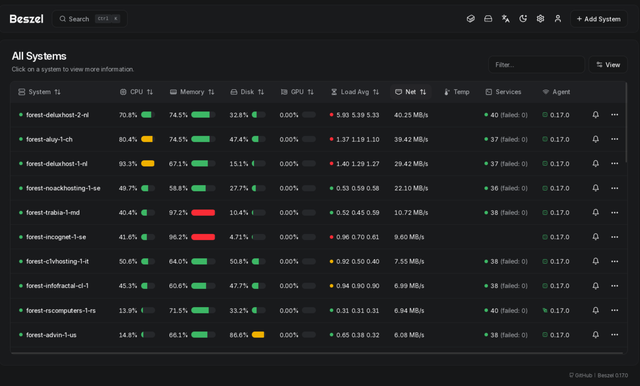Sort table by Disk column
The image size is (640, 386).
click(x=247, y=92)
